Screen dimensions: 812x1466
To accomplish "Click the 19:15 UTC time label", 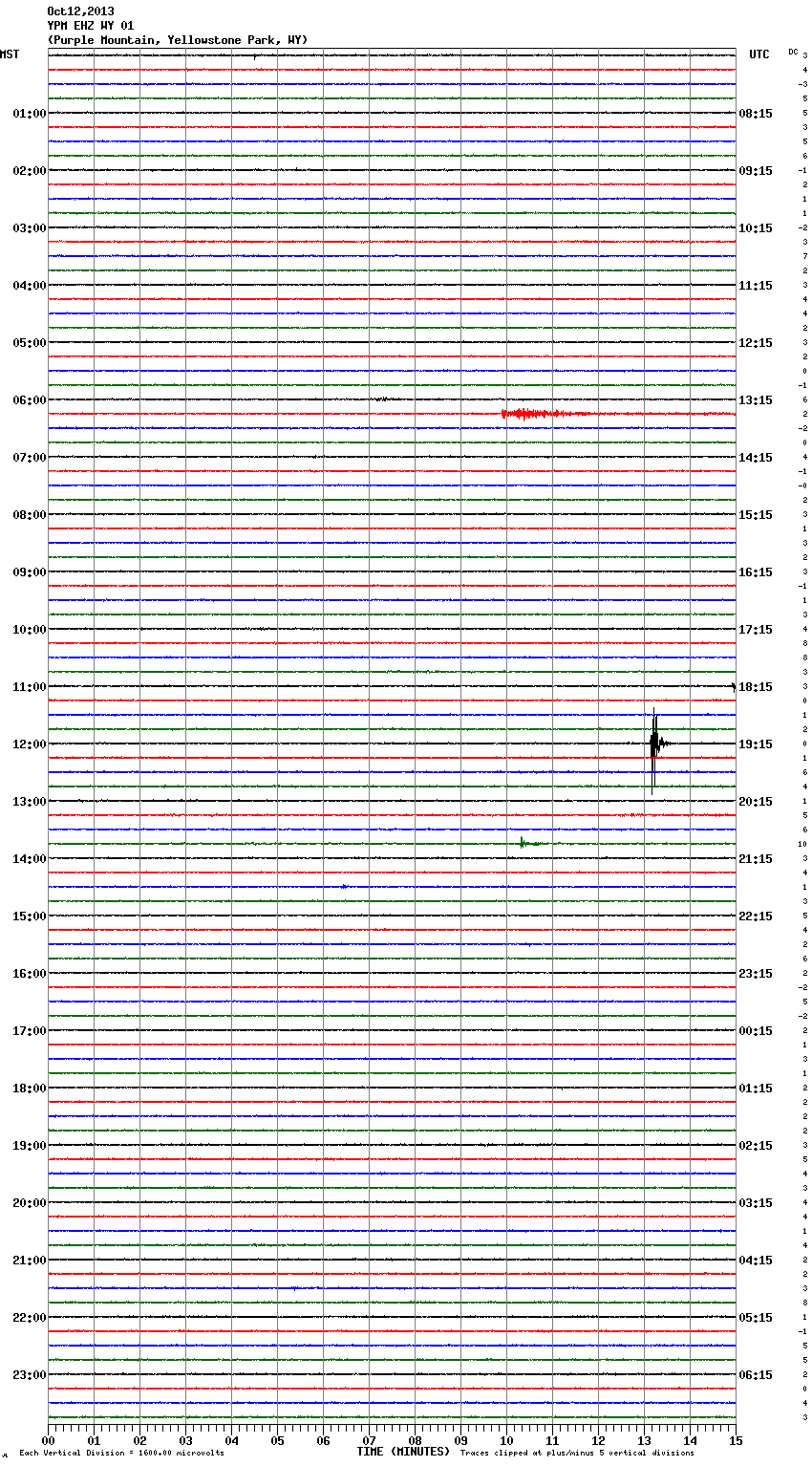I will coord(756,744).
